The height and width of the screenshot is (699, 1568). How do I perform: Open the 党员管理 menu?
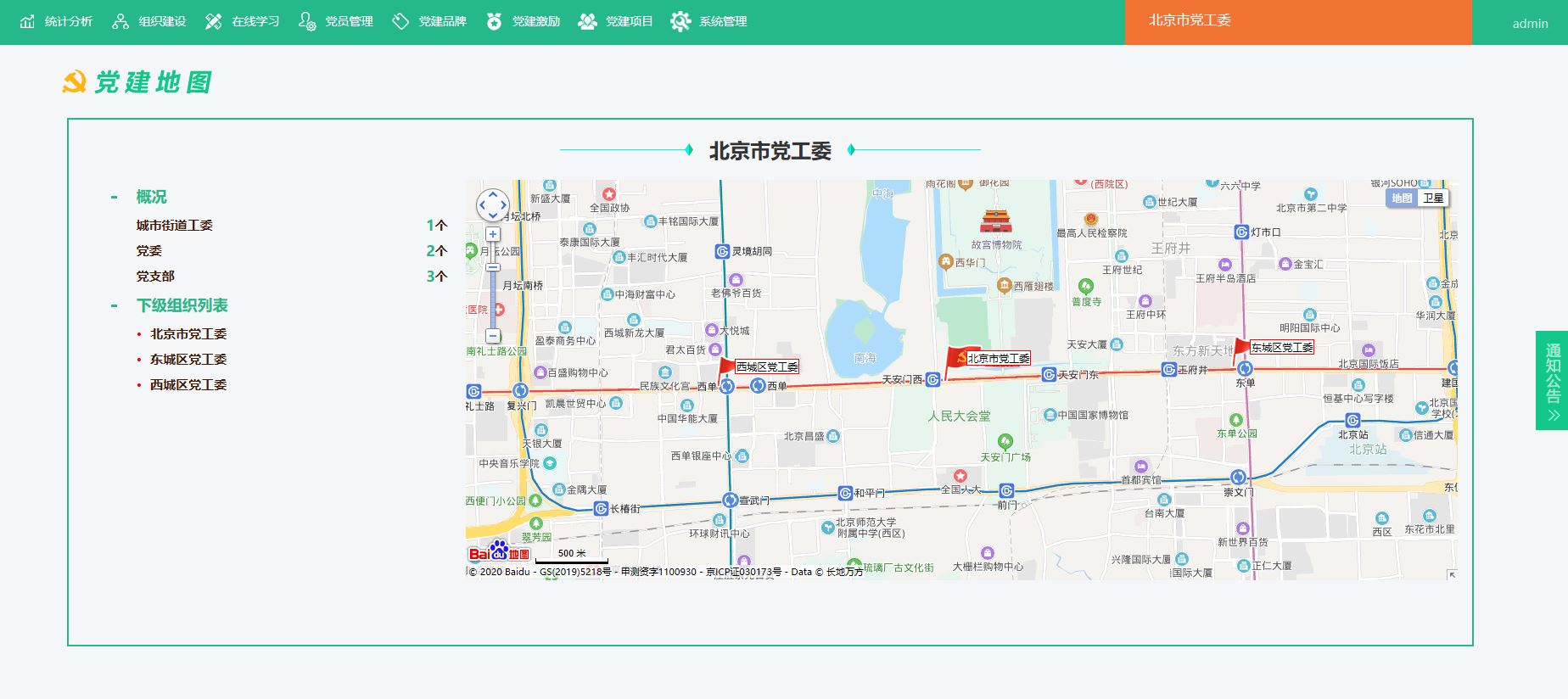(x=336, y=21)
